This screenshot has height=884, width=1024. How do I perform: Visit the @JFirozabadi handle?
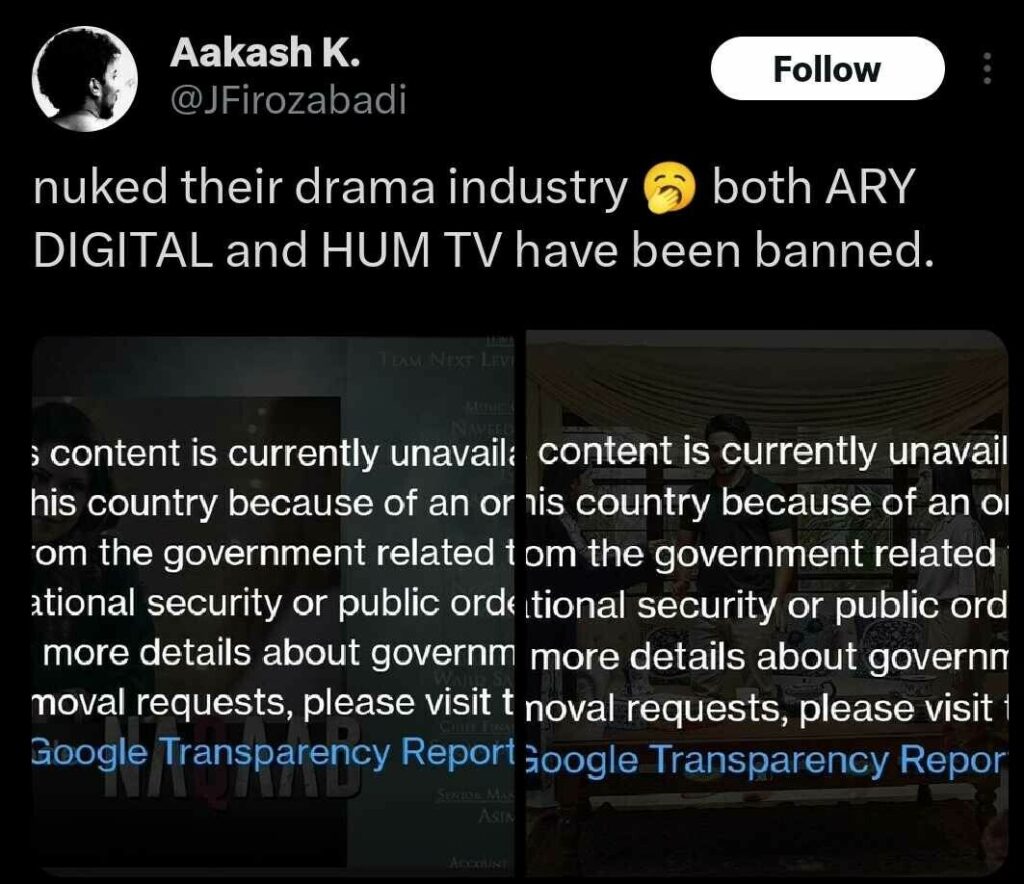tap(288, 101)
